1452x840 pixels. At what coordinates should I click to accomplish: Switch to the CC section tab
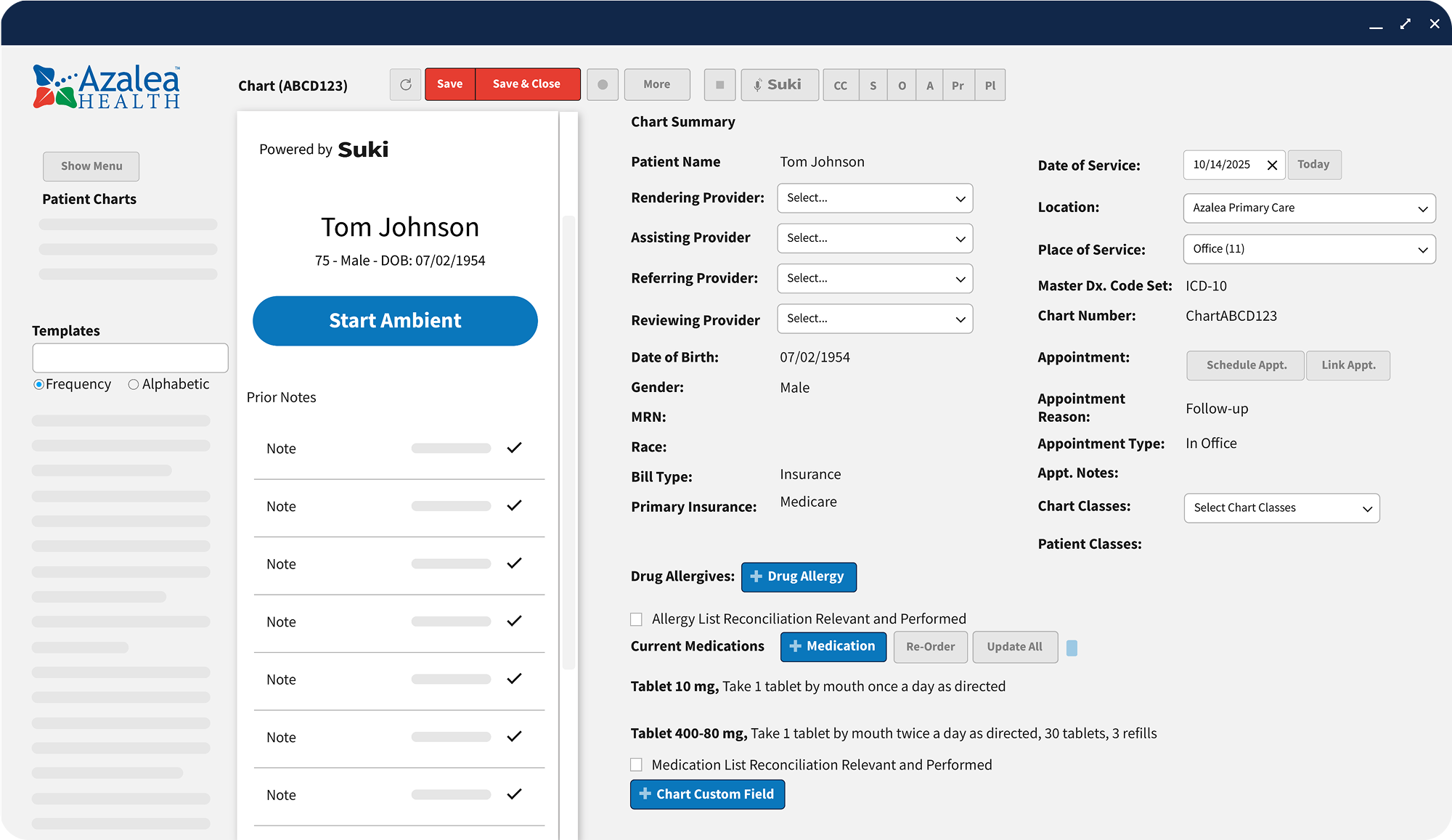coord(840,86)
